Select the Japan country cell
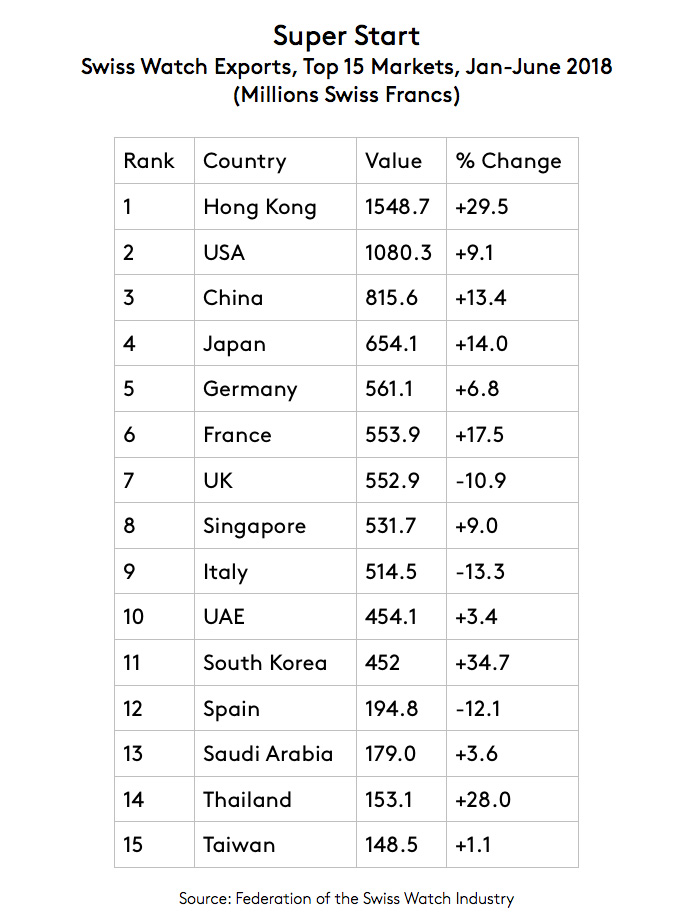The height and width of the screenshot is (915, 687). point(234,344)
